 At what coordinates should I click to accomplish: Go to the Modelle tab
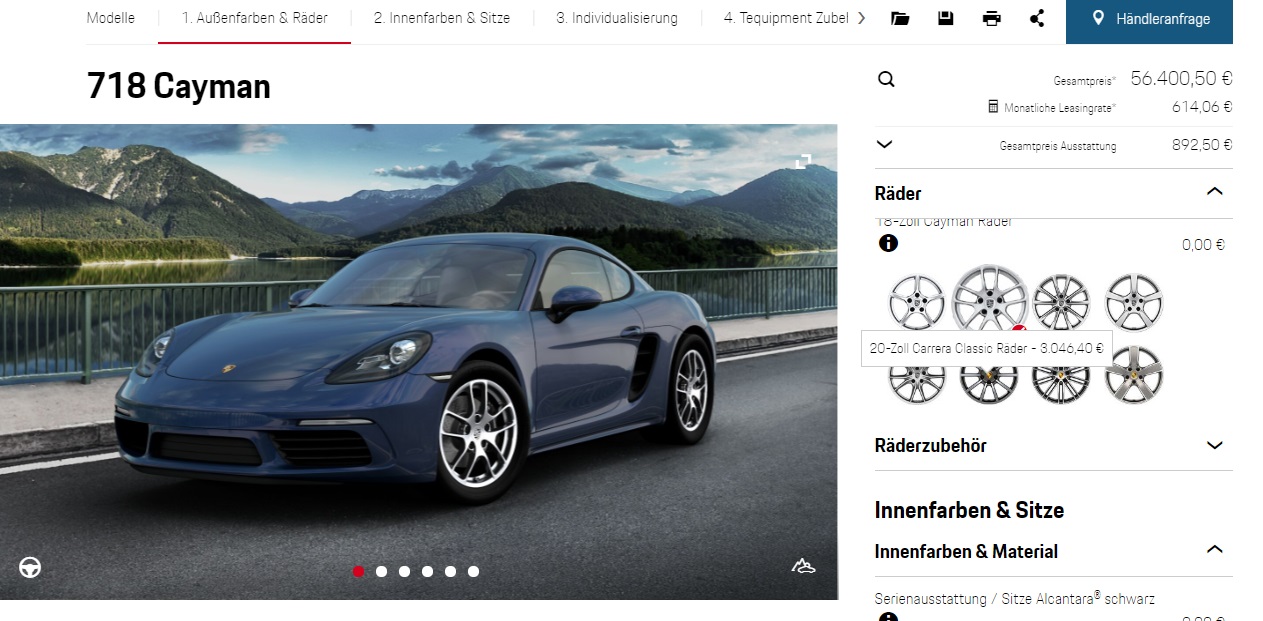tap(110, 18)
